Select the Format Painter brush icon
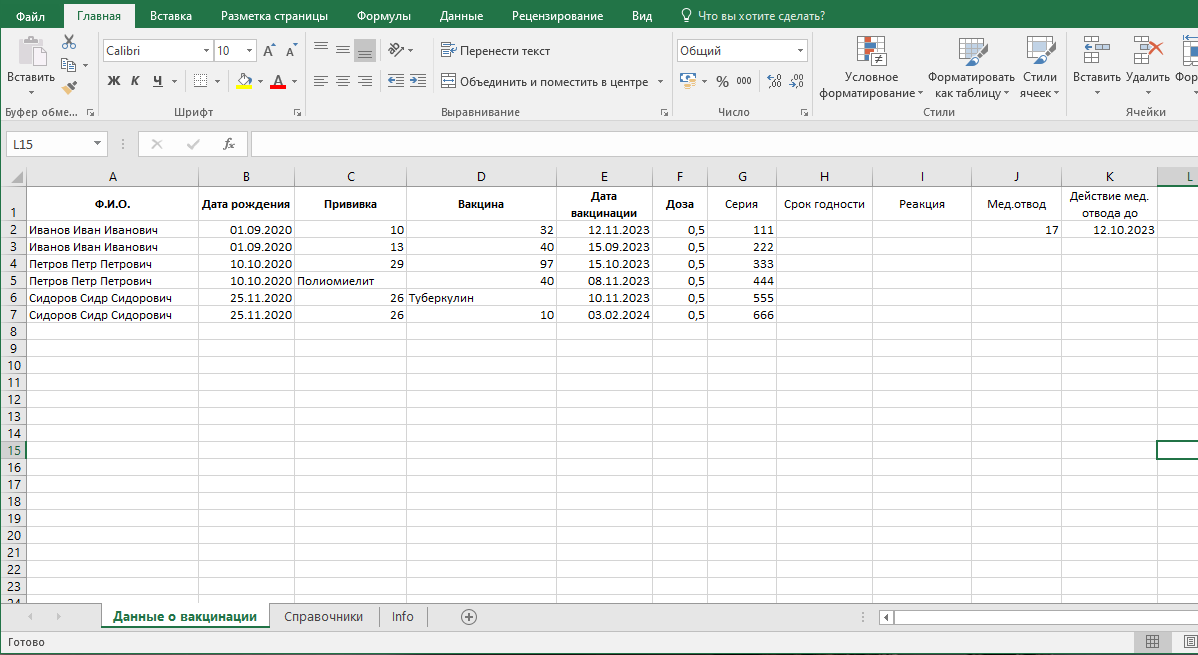Image resolution: width=1198 pixels, height=655 pixels. coord(70,88)
